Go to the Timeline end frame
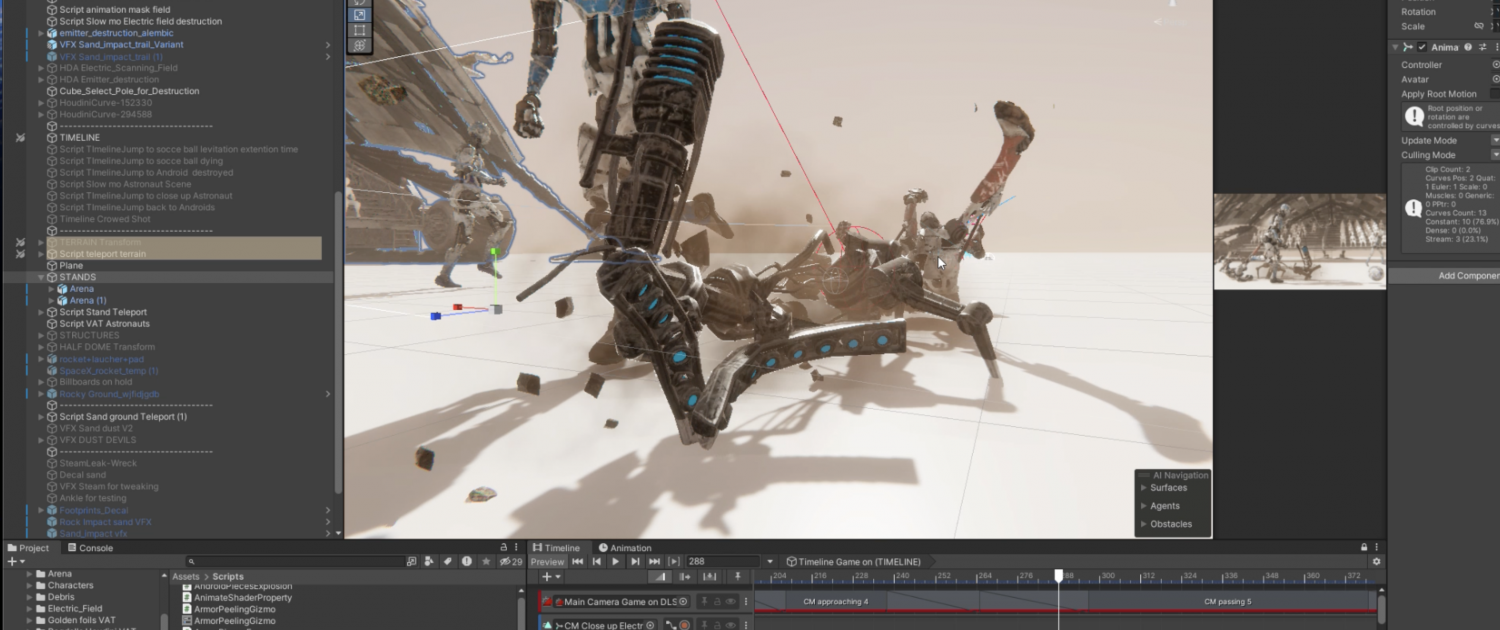 click(654, 562)
